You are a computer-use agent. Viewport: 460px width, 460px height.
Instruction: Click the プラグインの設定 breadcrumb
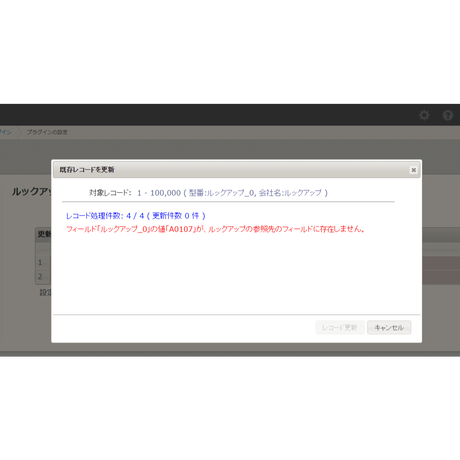coord(47,132)
